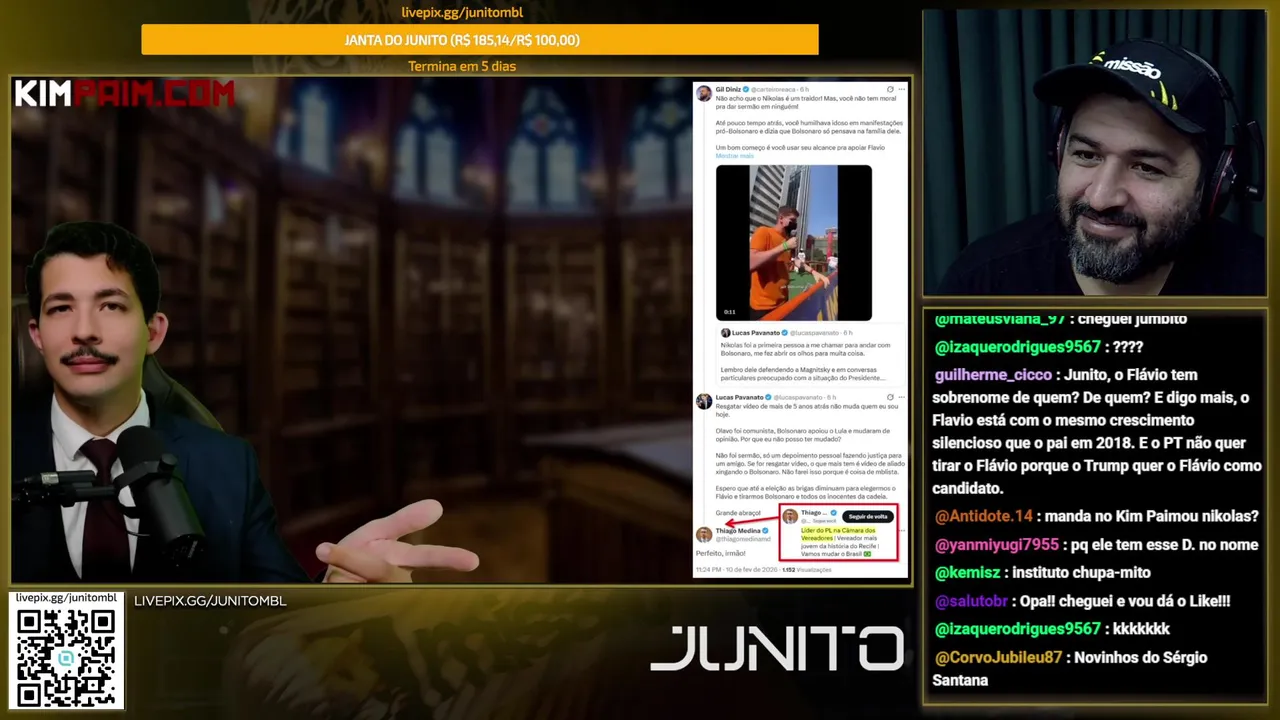Click chat username @mateusviana_97

click(x=1001, y=319)
